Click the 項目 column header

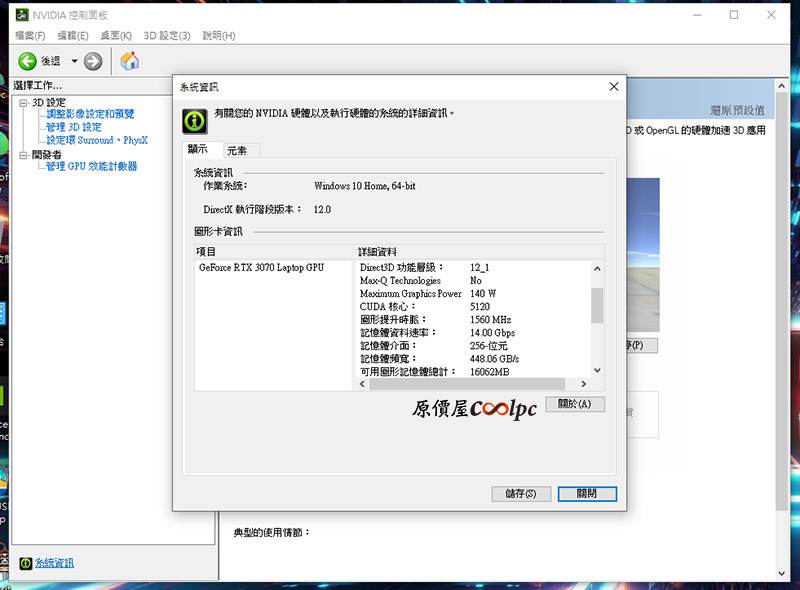tap(275, 252)
